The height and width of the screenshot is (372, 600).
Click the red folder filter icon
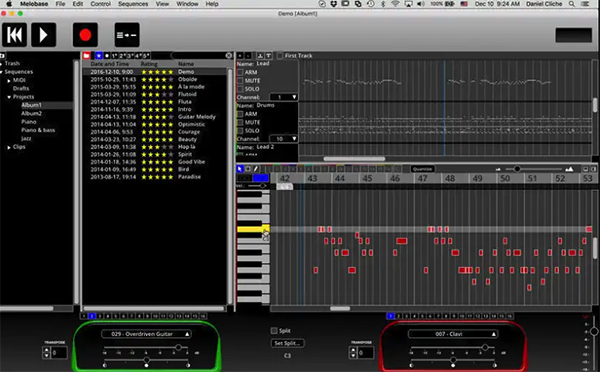click(x=87, y=55)
